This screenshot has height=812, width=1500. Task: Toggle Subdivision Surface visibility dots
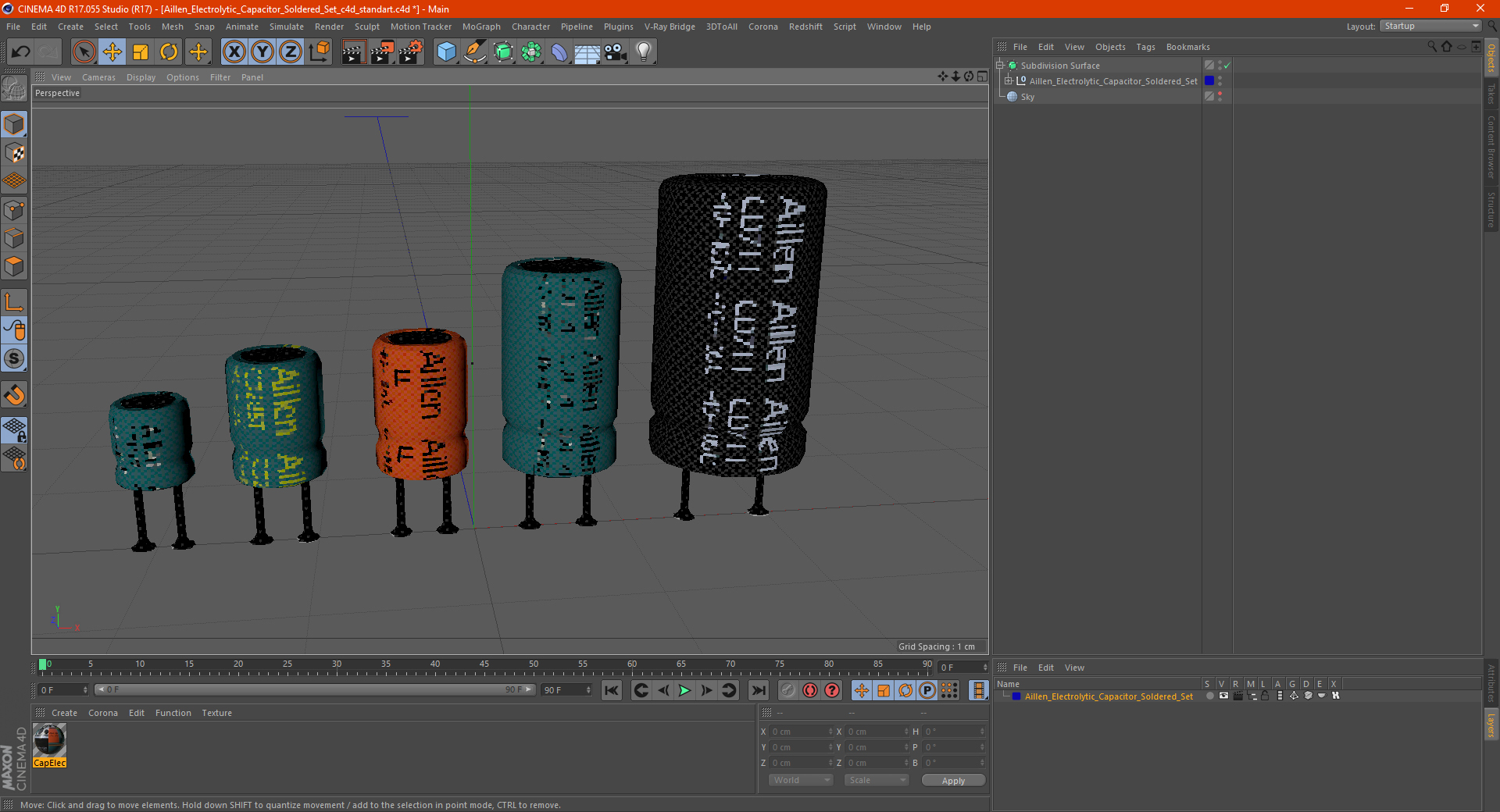[x=1220, y=66]
